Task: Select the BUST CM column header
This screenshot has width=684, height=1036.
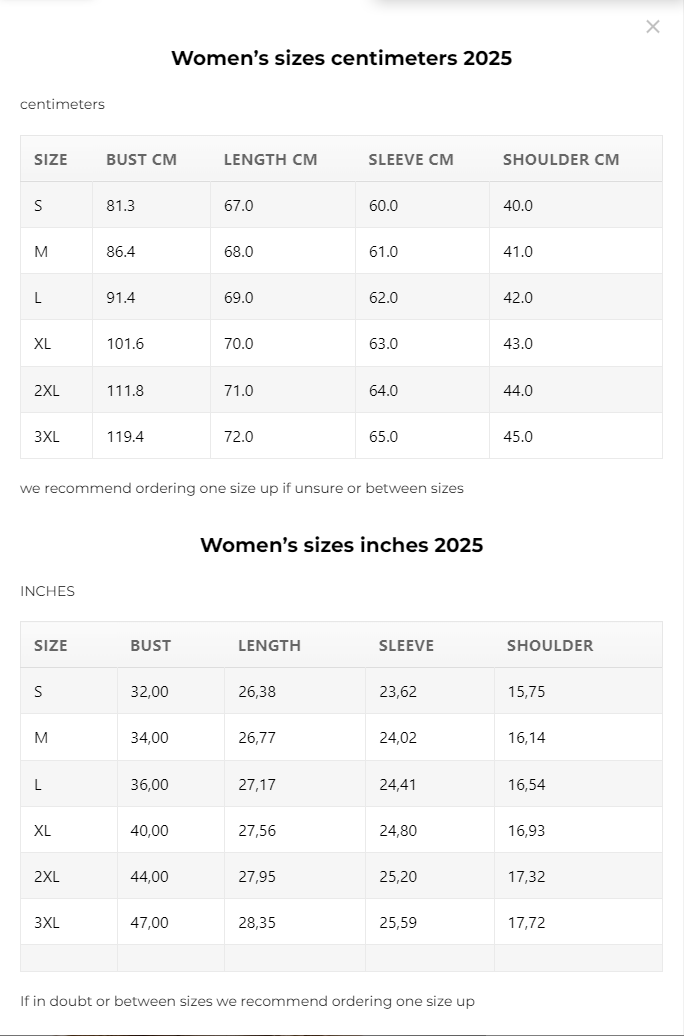Action: click(x=141, y=160)
